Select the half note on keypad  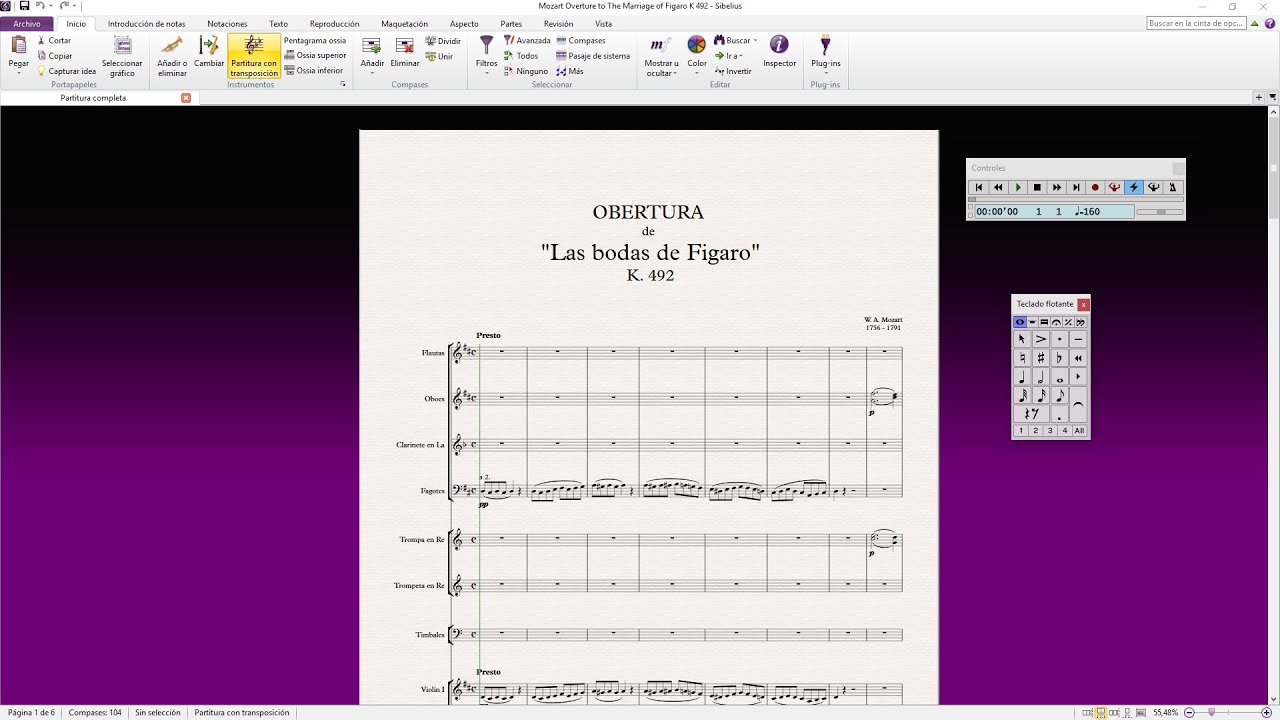pyautogui.click(x=1040, y=377)
